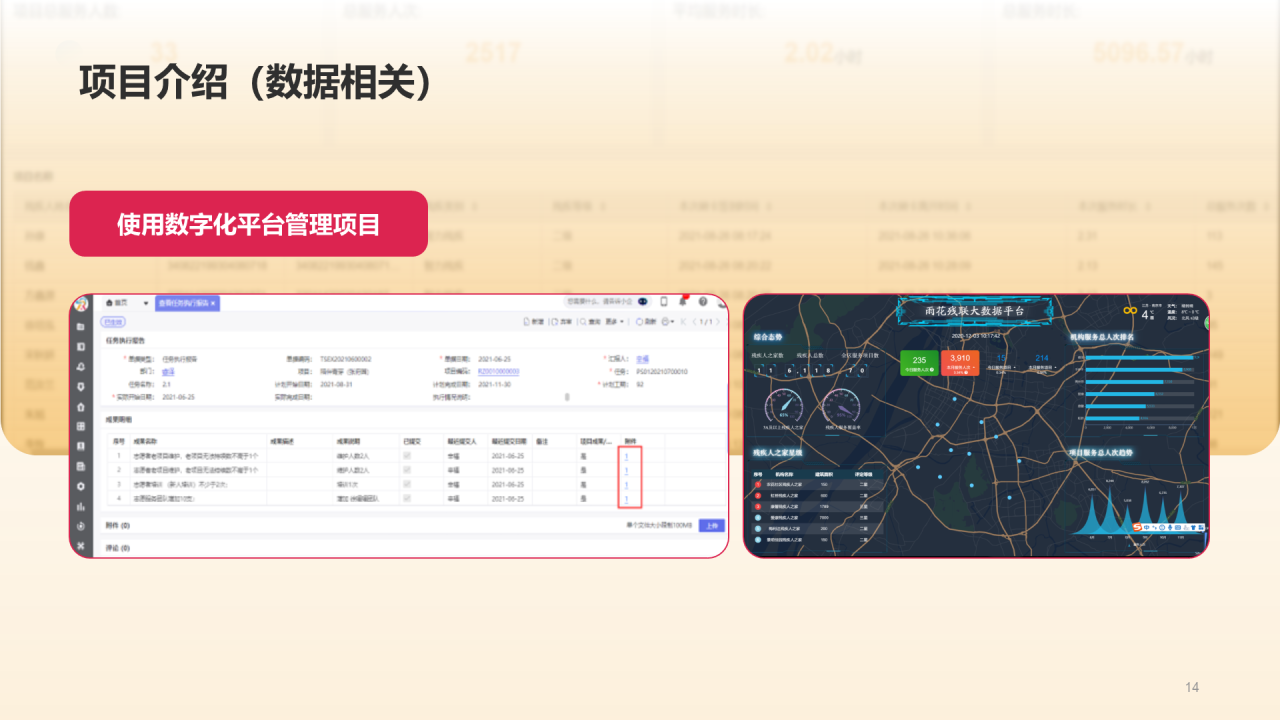Expand the 附件 (0) attachments section
Viewport: 1280px width, 720px height.
pos(118,526)
